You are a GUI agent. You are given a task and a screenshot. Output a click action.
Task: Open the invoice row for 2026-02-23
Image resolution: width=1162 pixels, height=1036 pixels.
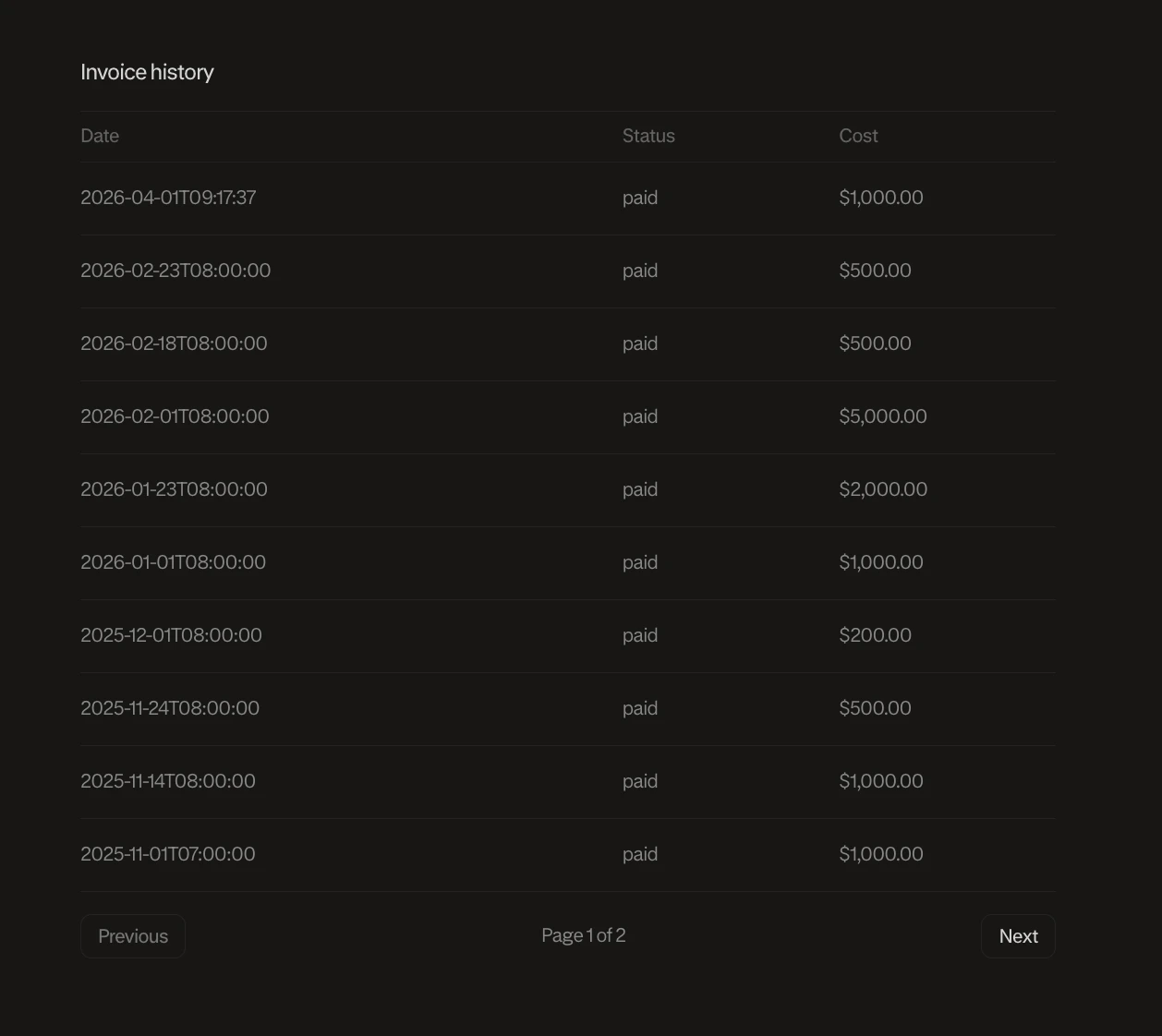176,271
